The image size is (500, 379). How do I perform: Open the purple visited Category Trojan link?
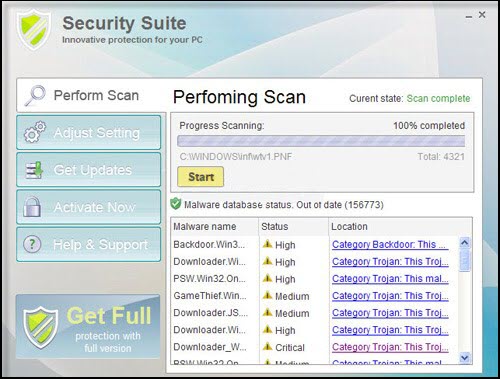click(390, 347)
